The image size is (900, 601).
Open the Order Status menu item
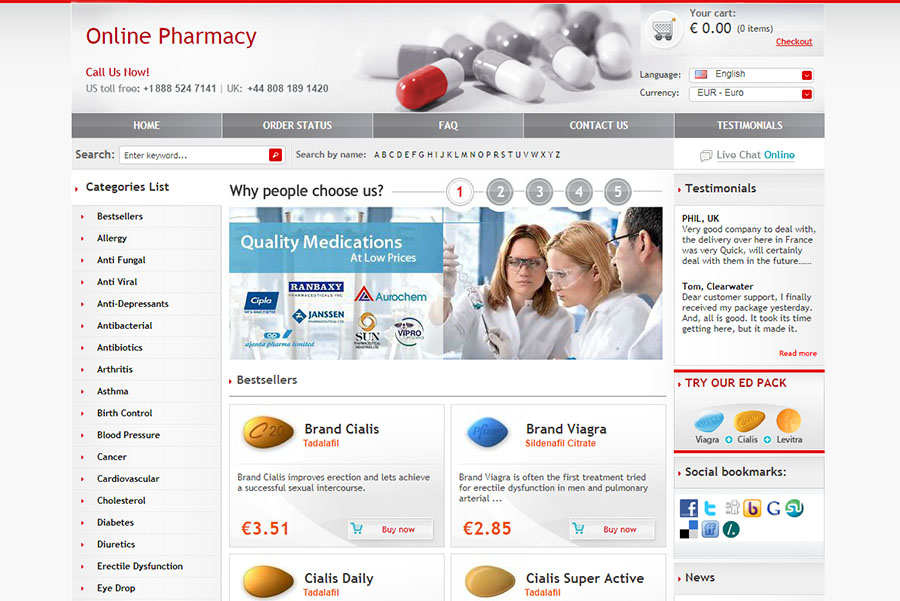pyautogui.click(x=297, y=125)
